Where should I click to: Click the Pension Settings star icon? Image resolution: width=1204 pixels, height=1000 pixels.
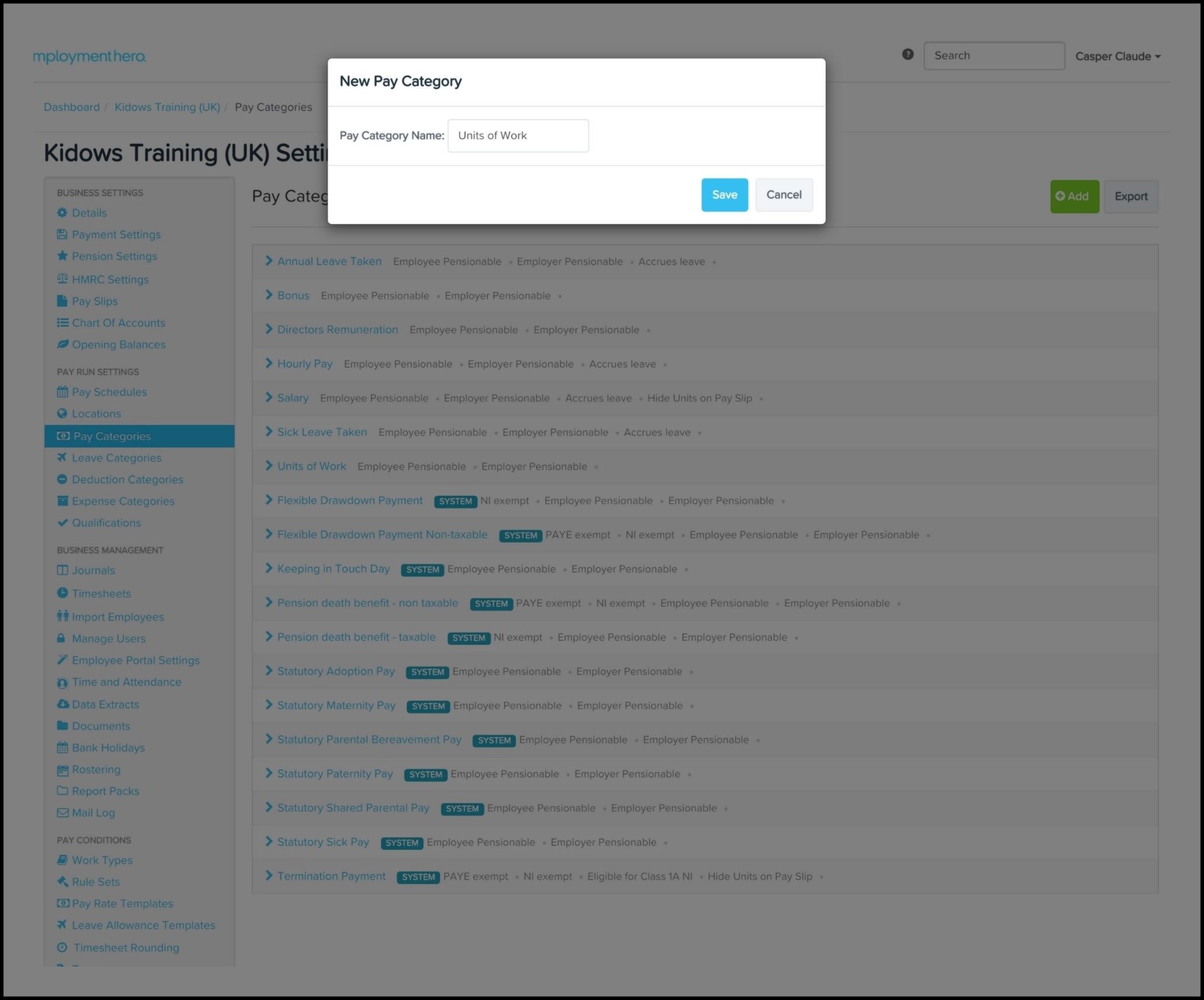[x=62, y=256]
